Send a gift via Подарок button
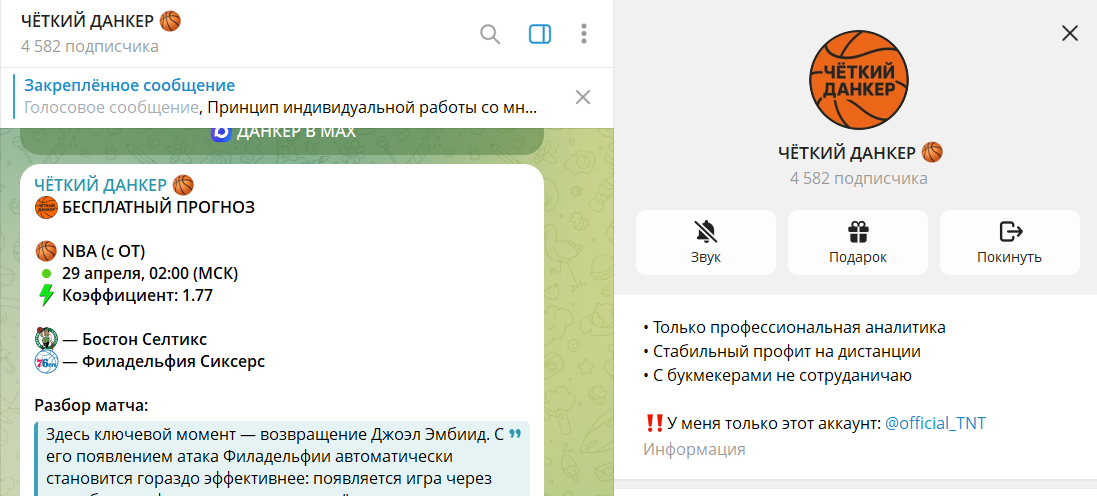Viewport: 1097px width, 496px height. click(857, 242)
